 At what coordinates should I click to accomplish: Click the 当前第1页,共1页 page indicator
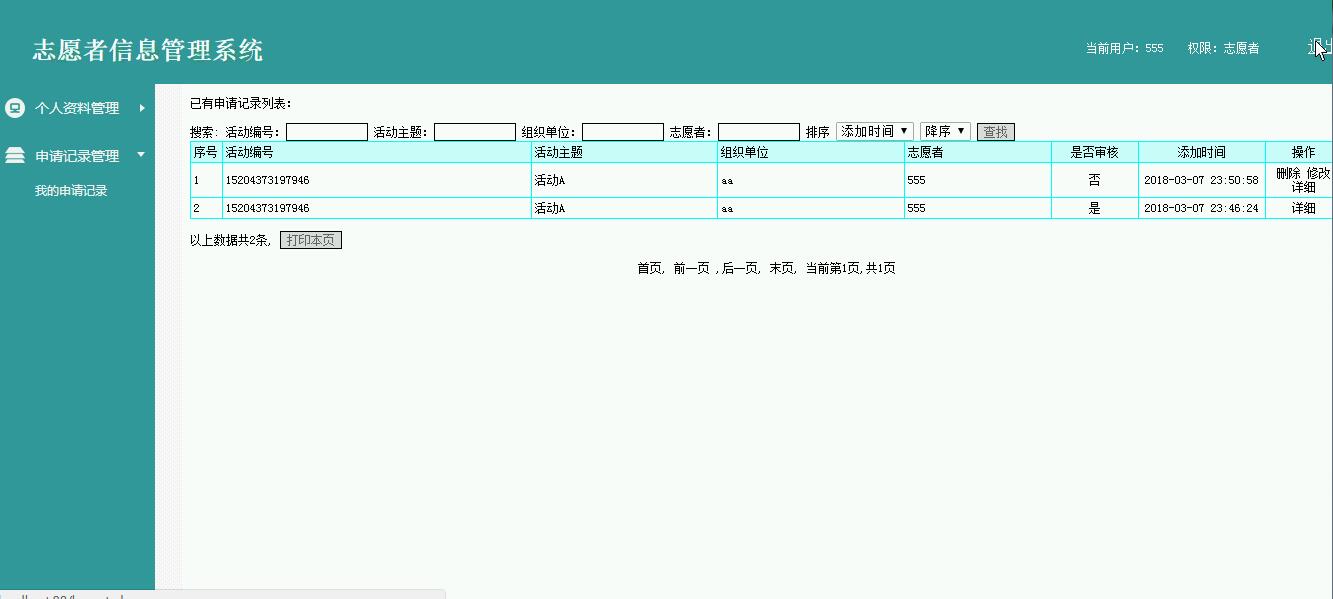coord(850,268)
